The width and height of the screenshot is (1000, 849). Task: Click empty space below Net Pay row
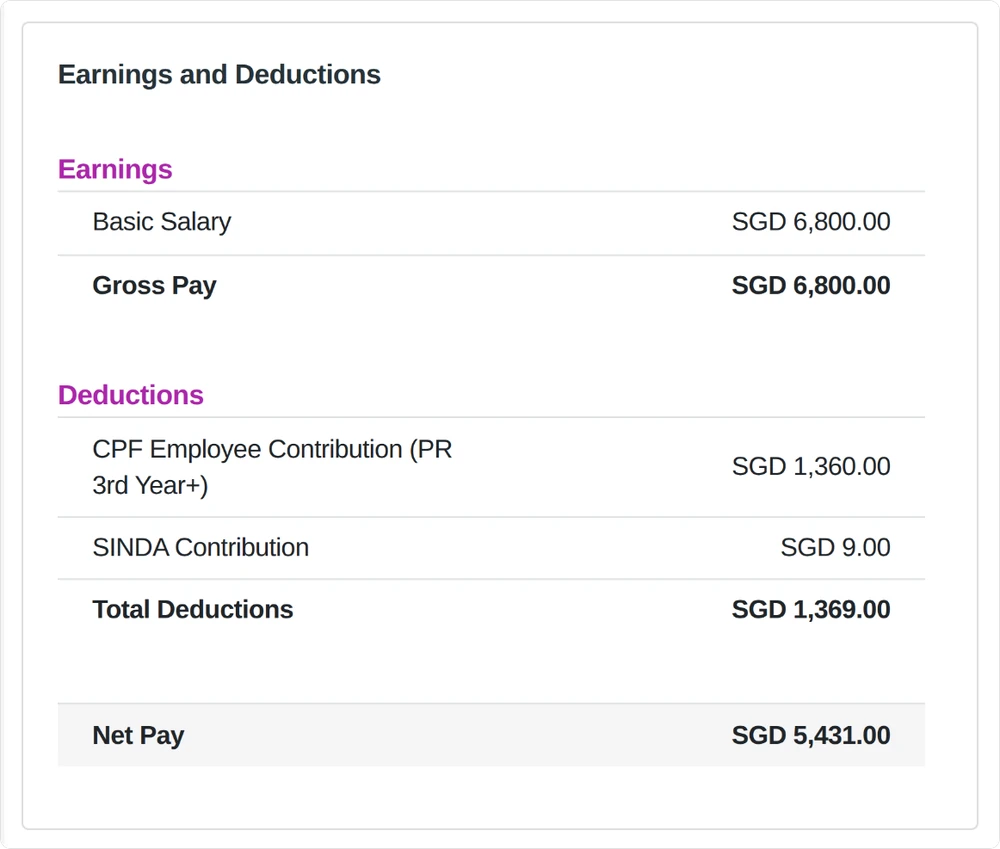(x=491, y=797)
